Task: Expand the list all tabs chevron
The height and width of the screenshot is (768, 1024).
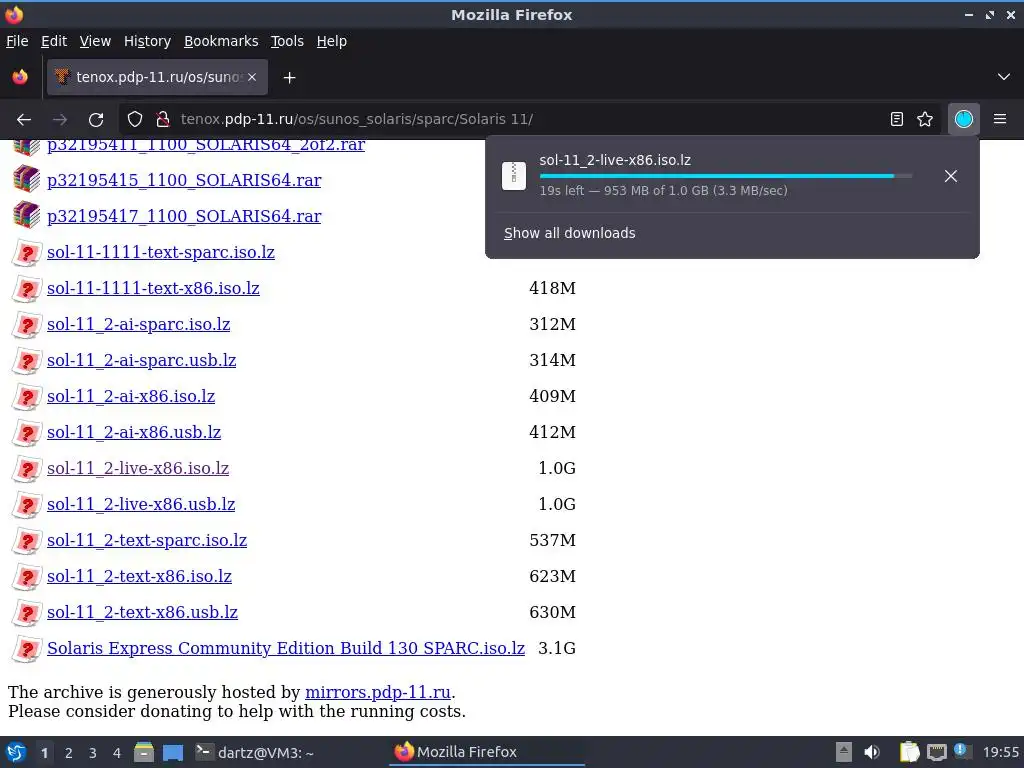Action: coord(1004,77)
